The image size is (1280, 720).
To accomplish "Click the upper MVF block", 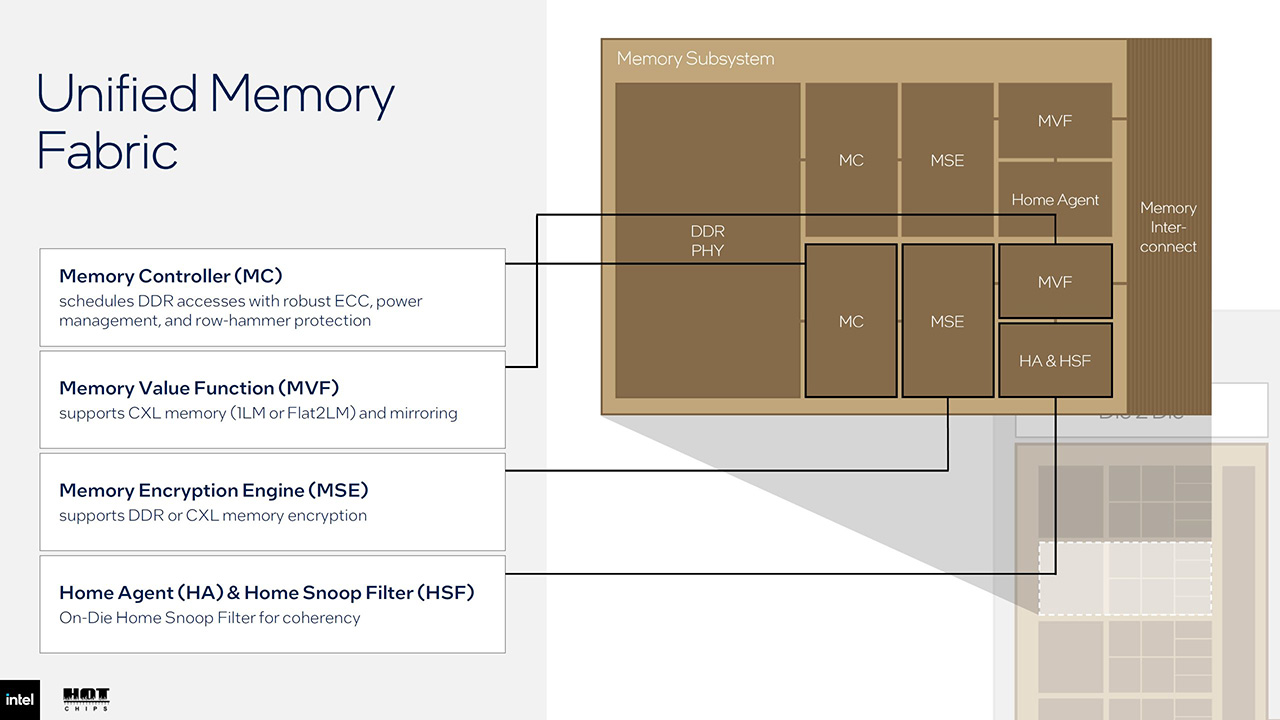I will point(1055,120).
